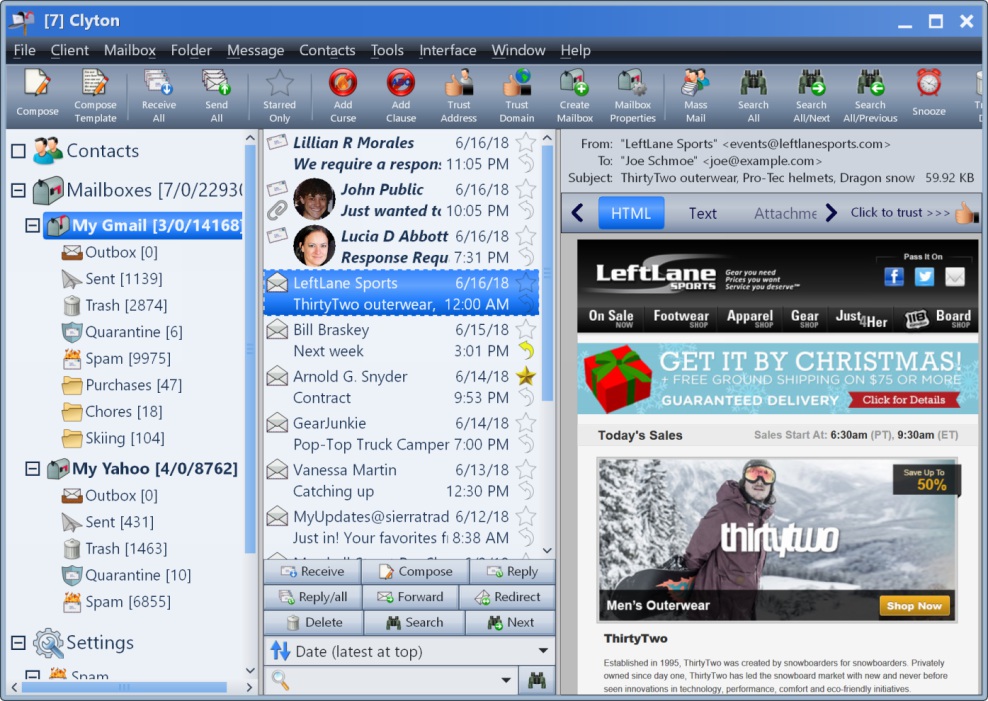Click Receive All in the toolbar
This screenshot has width=988, height=701.
click(x=158, y=96)
